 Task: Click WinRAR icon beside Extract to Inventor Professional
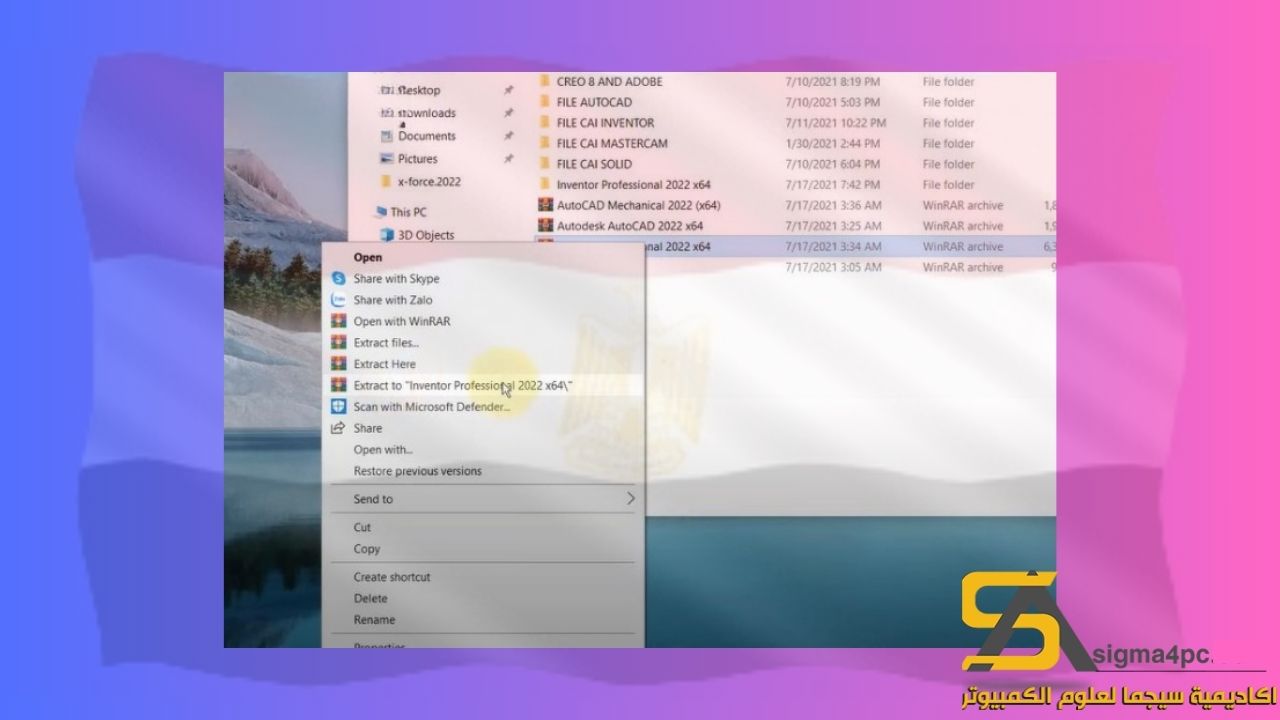(338, 386)
